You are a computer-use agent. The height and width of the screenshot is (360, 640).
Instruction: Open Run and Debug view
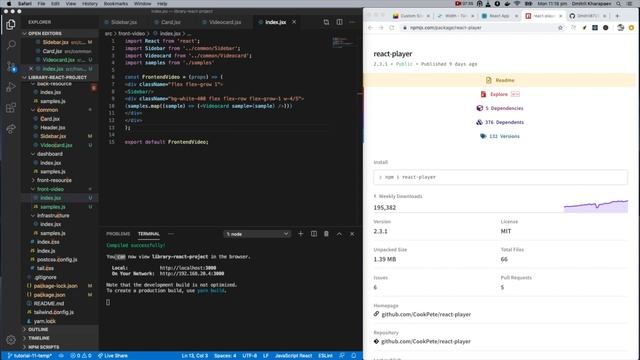coord(11,87)
